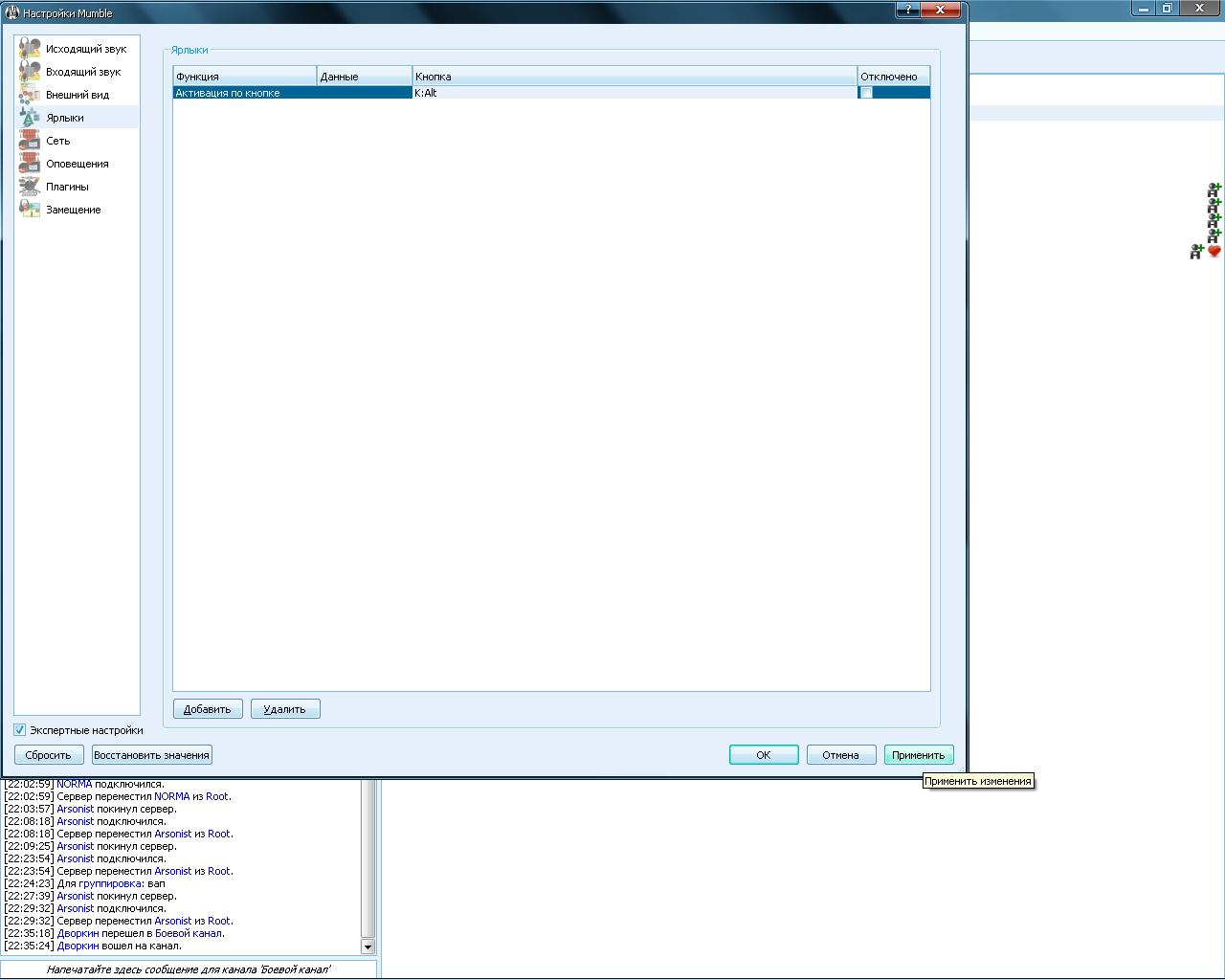Sort by the Кнопка column header

(x=634, y=77)
